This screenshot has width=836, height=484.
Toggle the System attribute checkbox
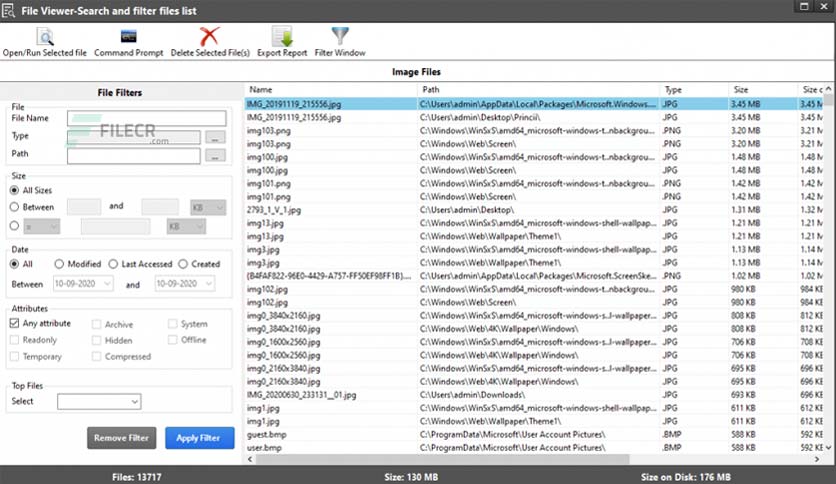point(172,324)
